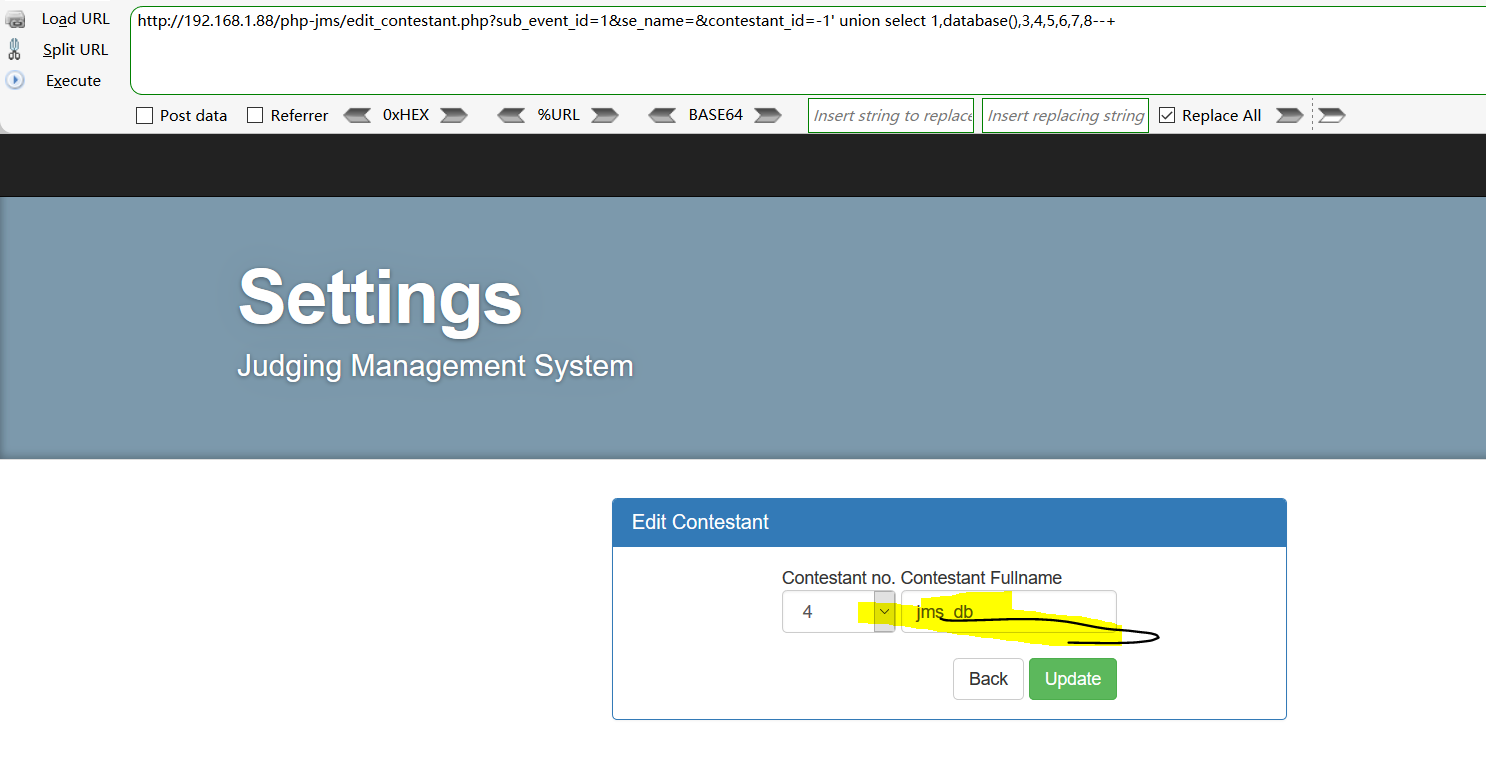
Task: Enable the Post data checkbox
Action: (x=144, y=115)
